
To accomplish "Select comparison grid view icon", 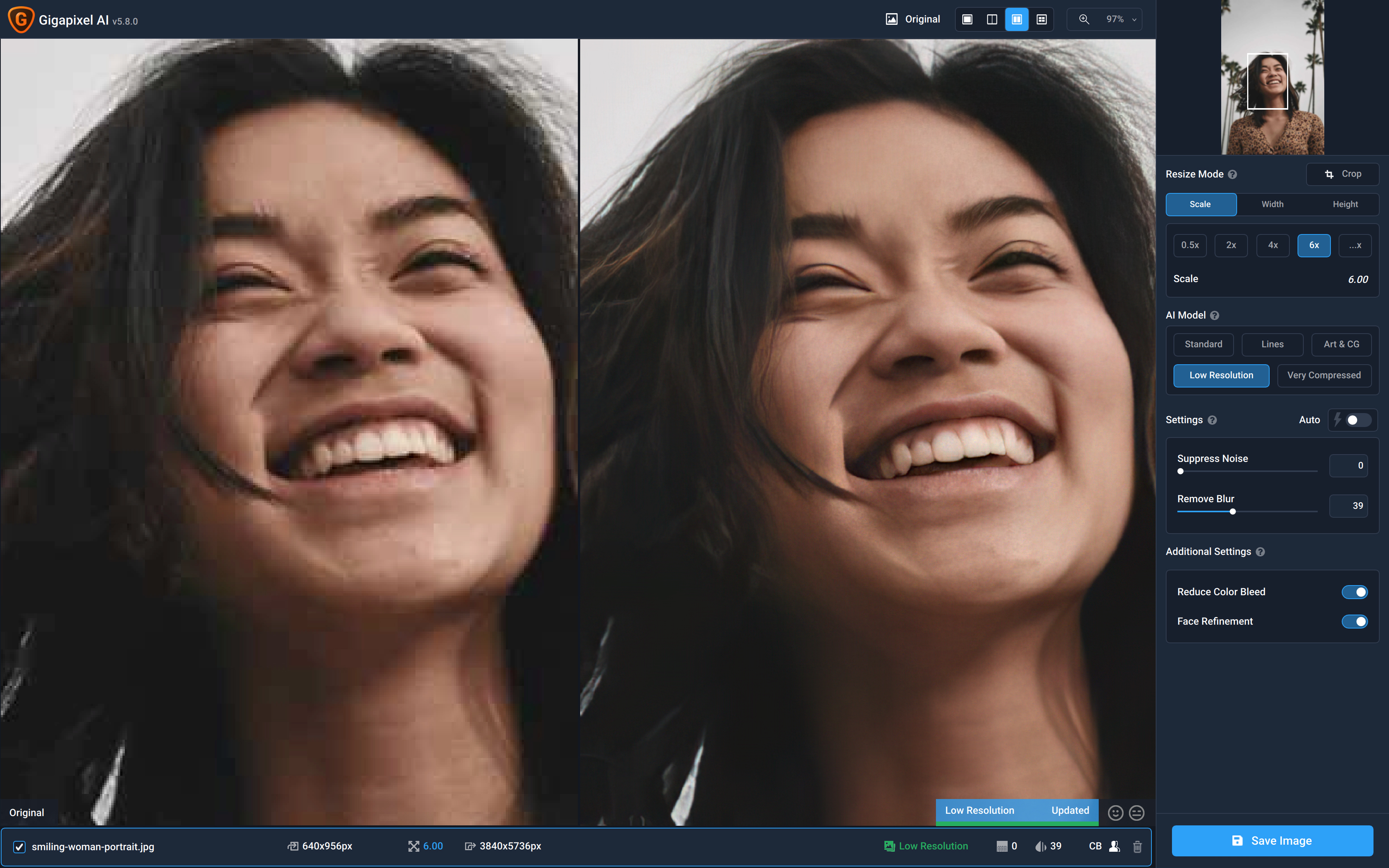I will (1041, 19).
